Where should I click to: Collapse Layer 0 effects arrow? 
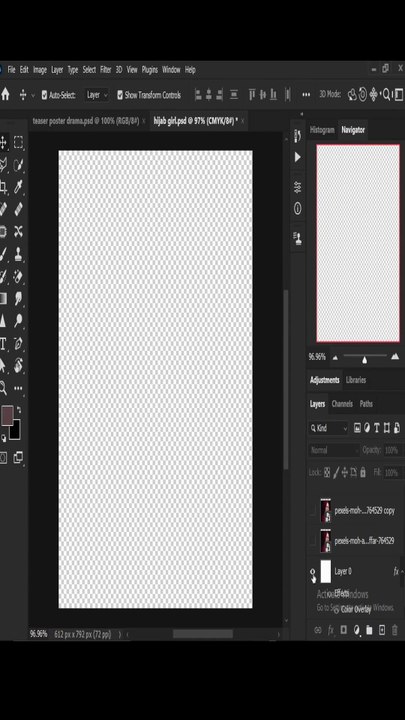click(403, 571)
